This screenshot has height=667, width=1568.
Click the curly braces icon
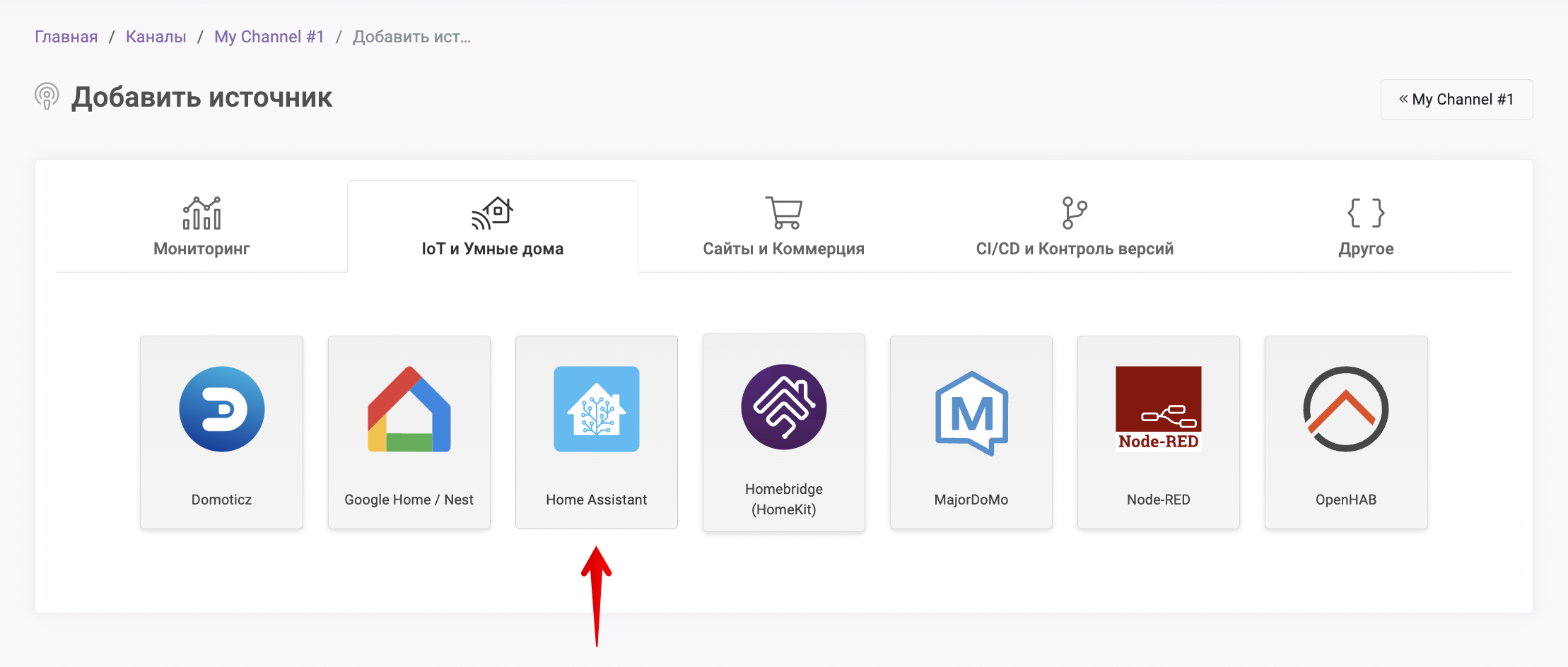(x=1366, y=213)
